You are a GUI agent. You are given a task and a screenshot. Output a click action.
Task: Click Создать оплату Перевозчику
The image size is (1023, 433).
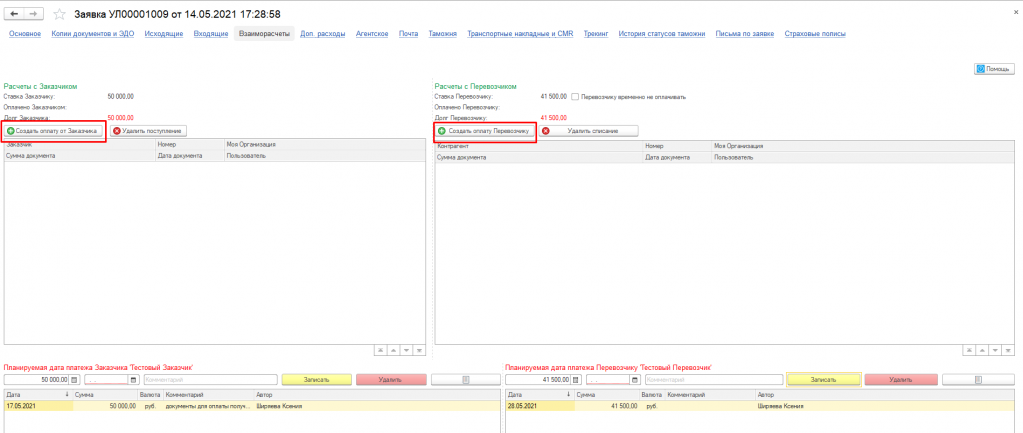pos(485,131)
